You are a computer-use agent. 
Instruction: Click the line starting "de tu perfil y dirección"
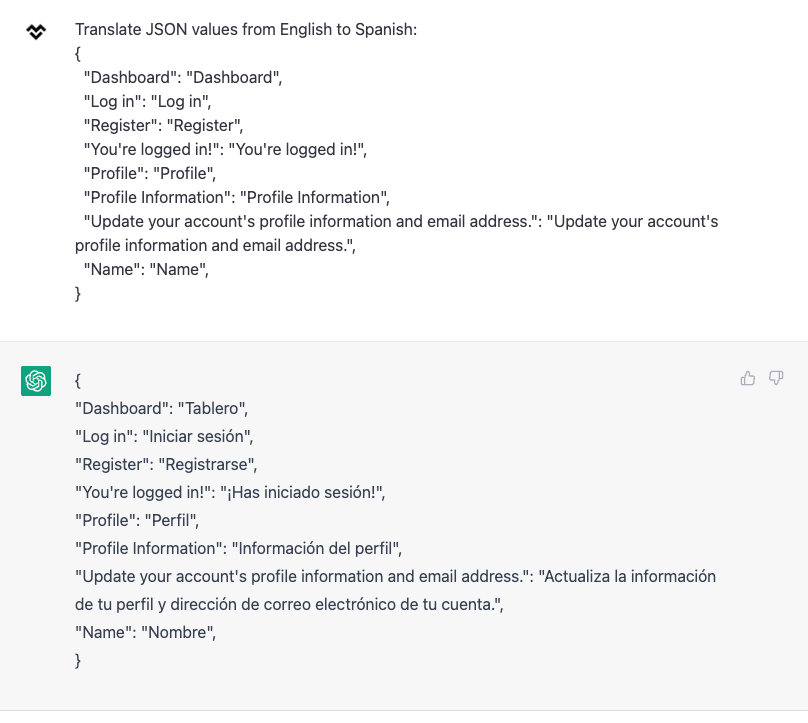289,604
